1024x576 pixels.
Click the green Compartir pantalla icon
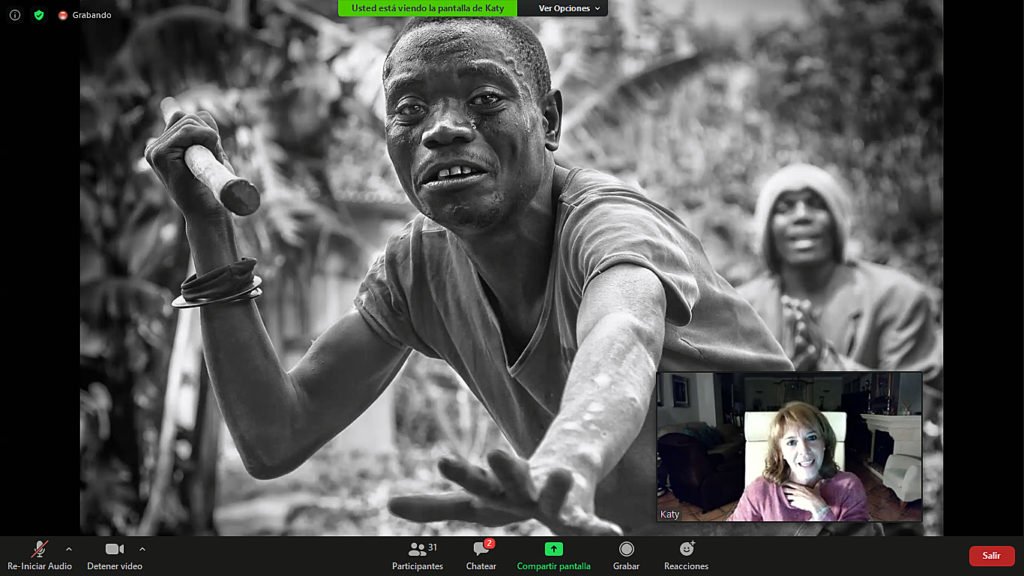pos(553,549)
